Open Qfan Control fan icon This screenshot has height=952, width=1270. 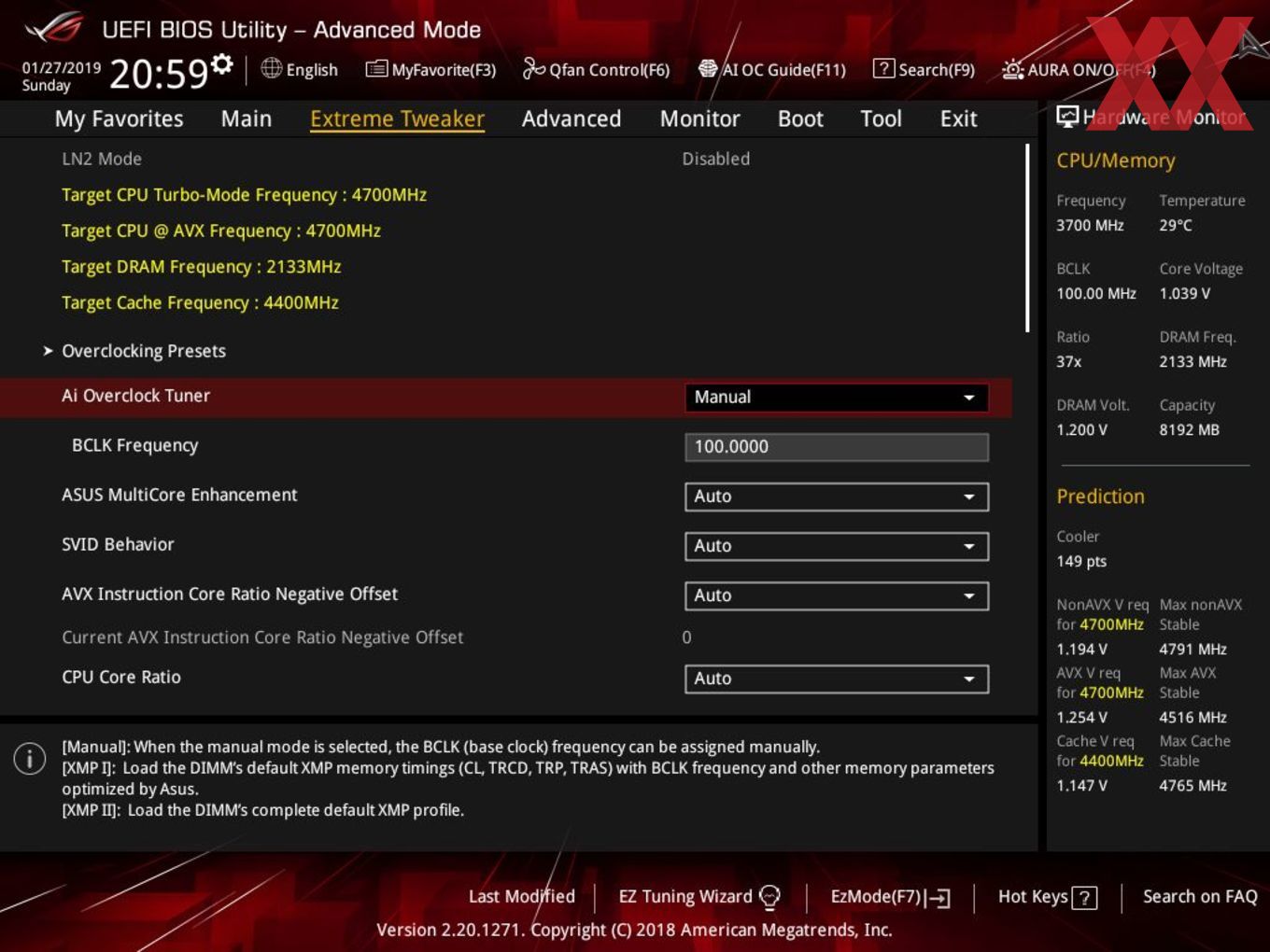[x=533, y=68]
